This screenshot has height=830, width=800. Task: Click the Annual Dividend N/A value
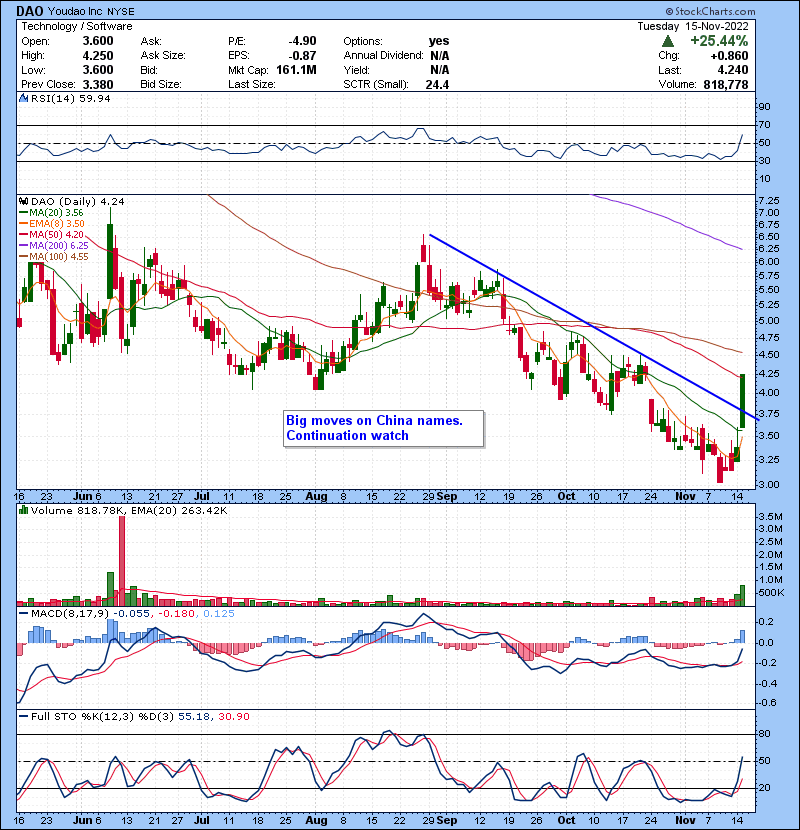pos(439,56)
